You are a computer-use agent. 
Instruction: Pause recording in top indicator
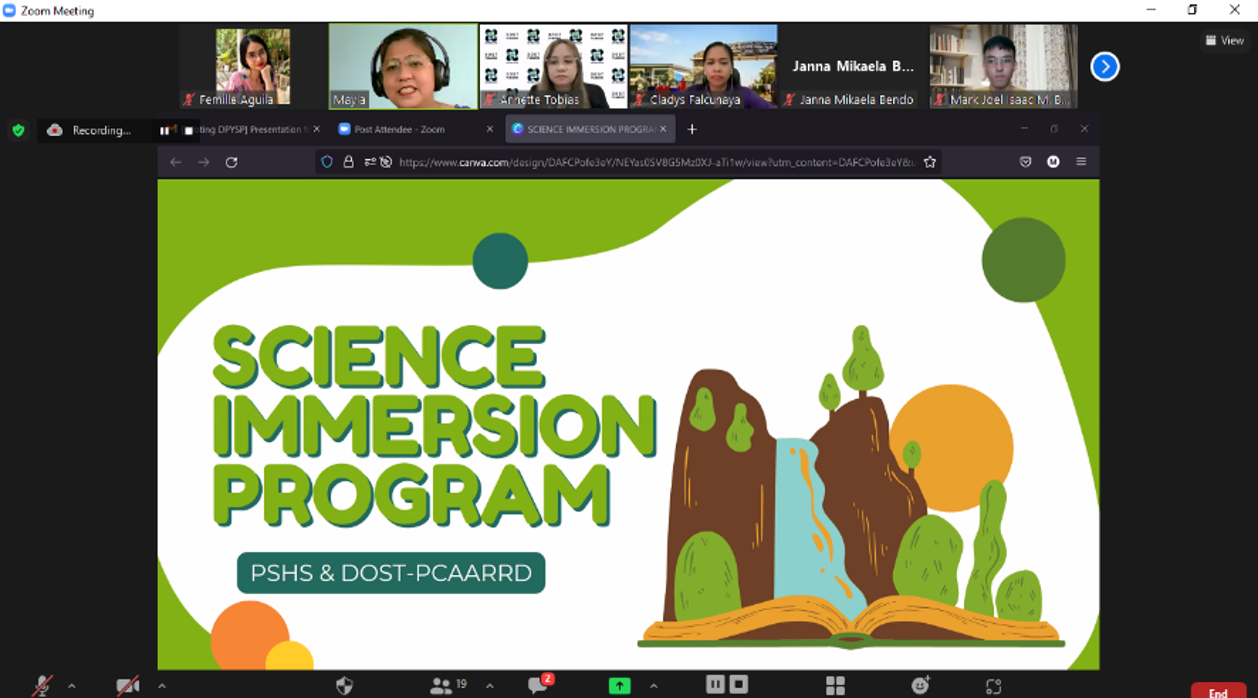pos(167,130)
